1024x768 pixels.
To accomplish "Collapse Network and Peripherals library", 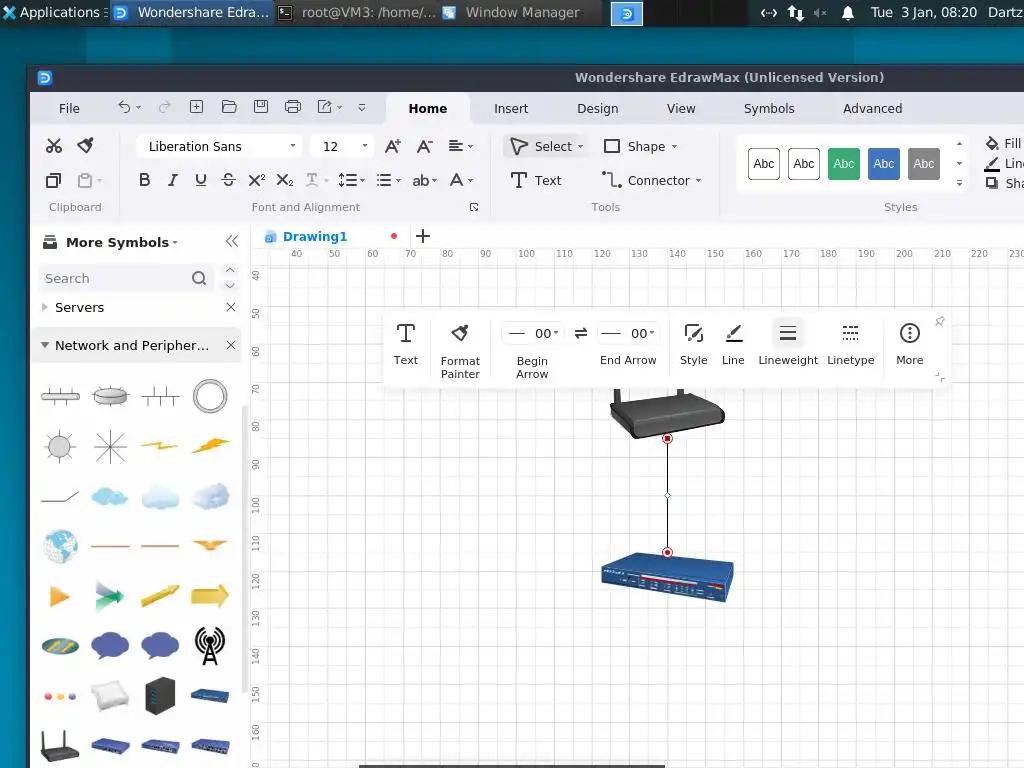I will (x=44, y=345).
